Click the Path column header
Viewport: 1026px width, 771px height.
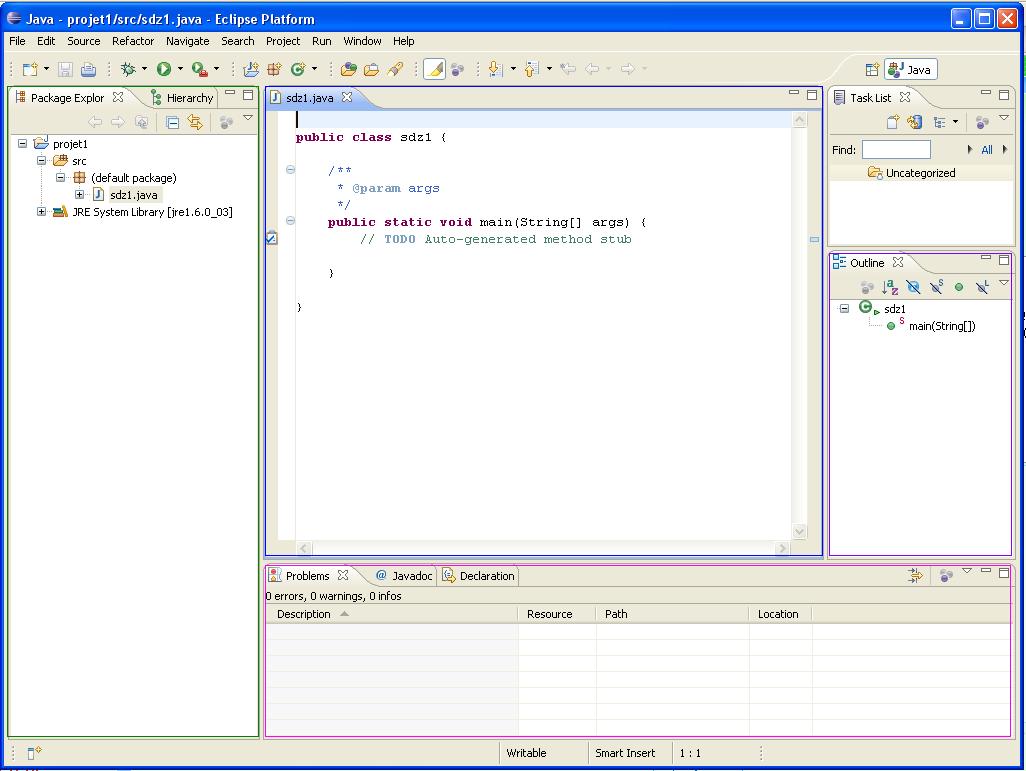point(673,614)
